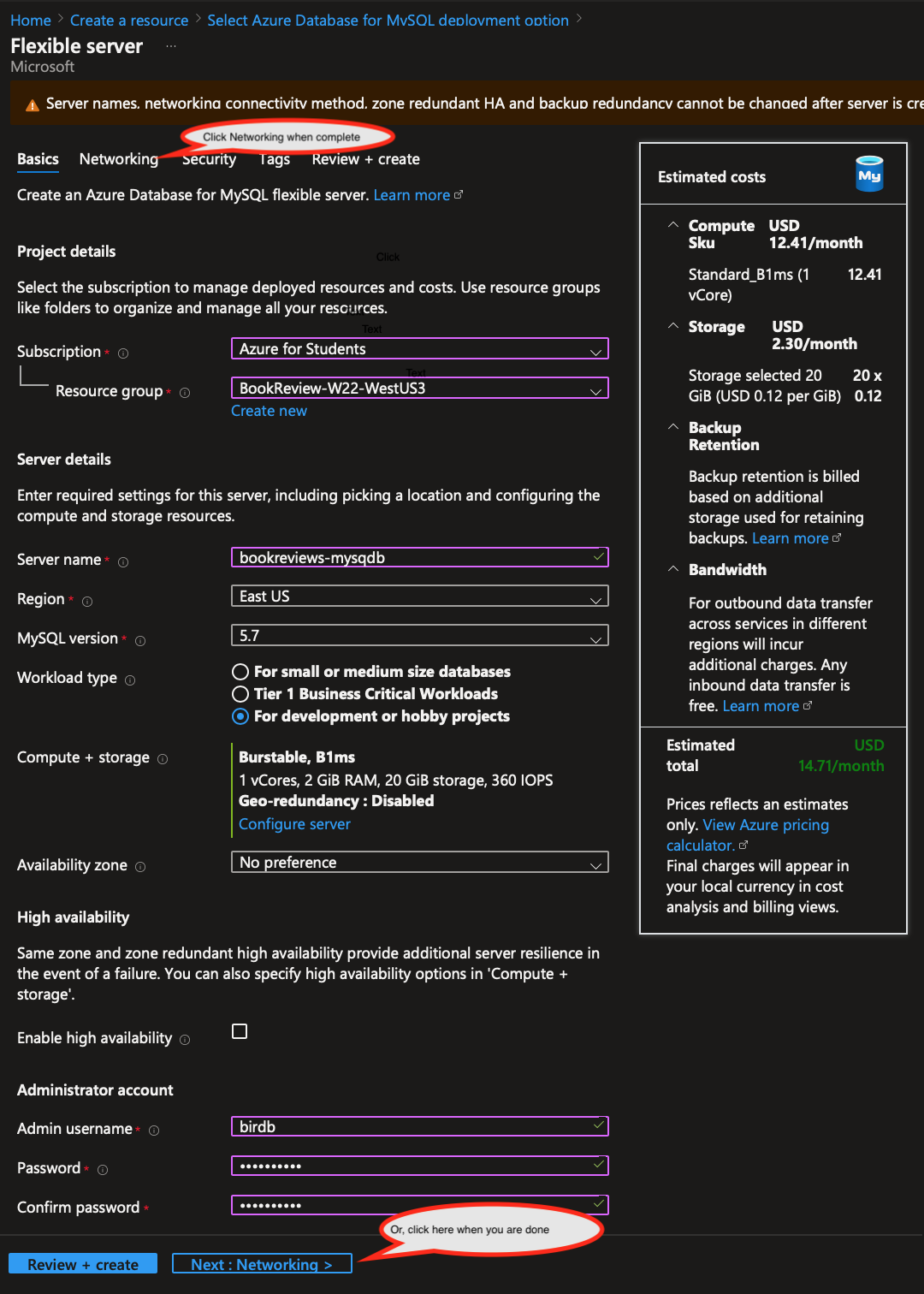Click the info icon next to Compute + storage

click(x=163, y=759)
